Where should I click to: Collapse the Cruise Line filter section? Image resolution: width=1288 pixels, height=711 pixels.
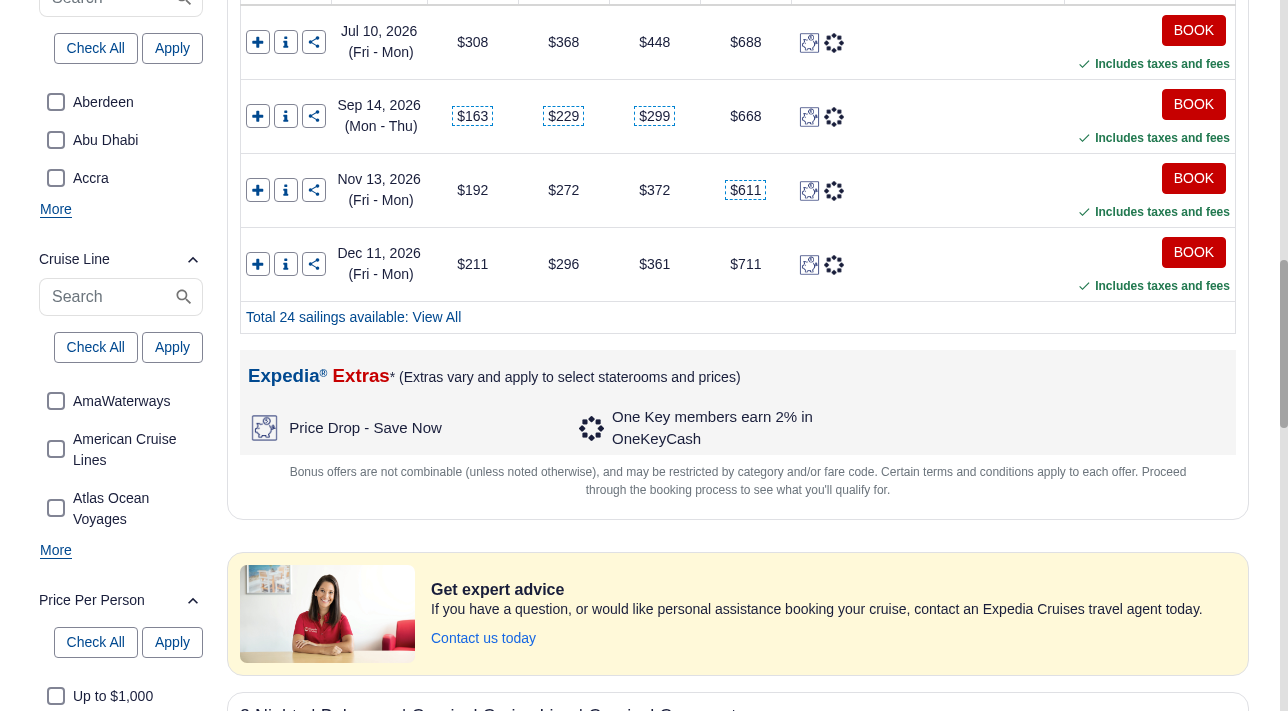point(193,260)
